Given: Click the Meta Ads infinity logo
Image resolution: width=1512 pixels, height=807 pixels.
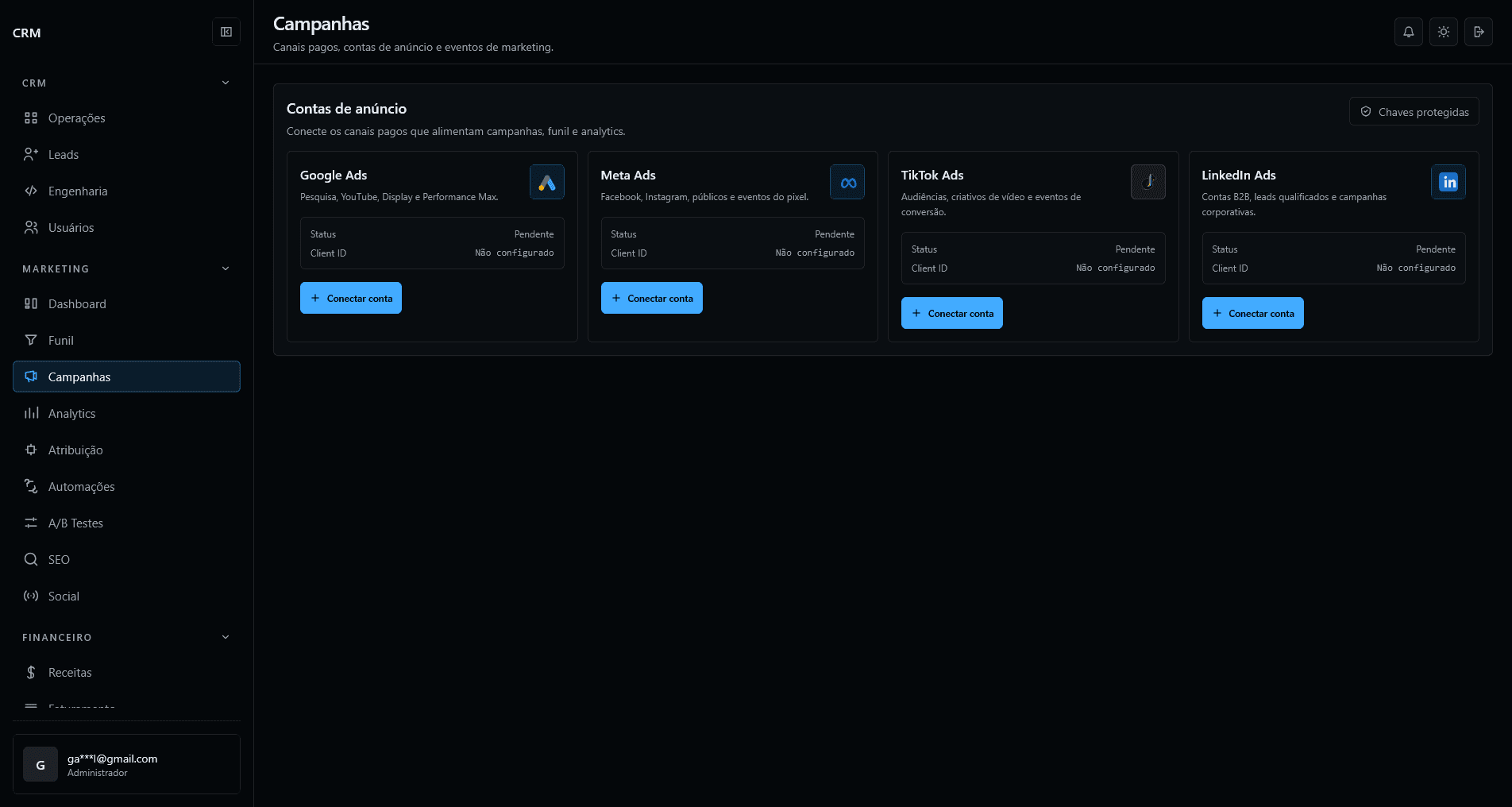Looking at the screenshot, I should pos(847,183).
